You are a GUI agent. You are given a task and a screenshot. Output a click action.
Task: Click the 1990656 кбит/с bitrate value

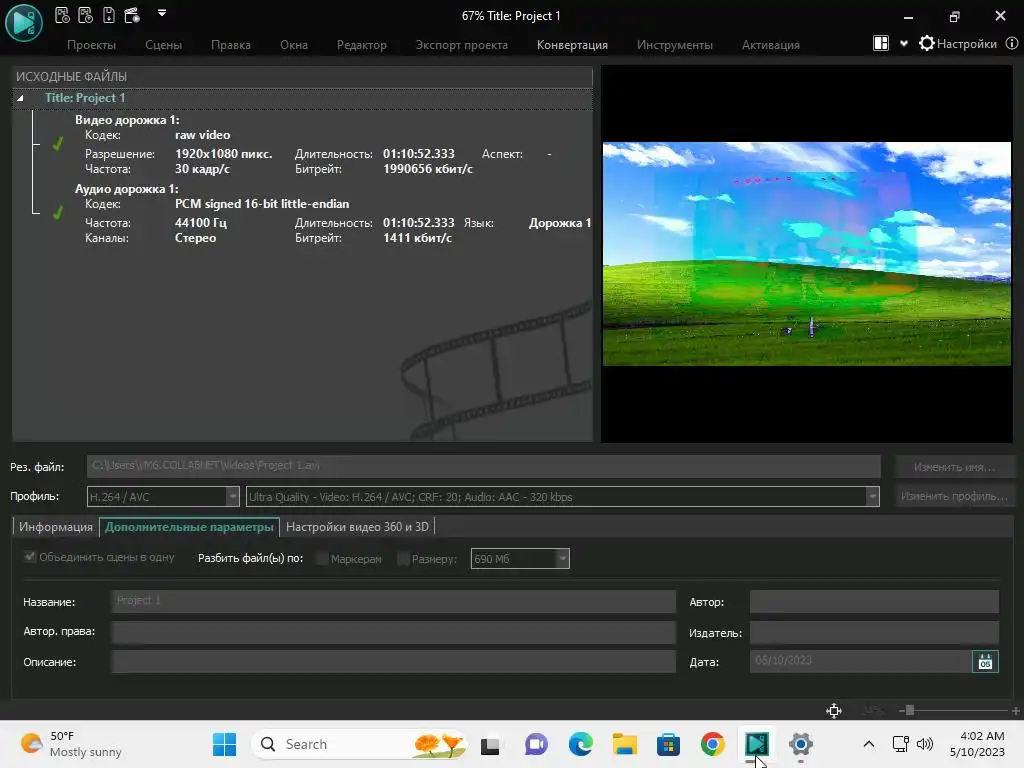tap(428, 169)
